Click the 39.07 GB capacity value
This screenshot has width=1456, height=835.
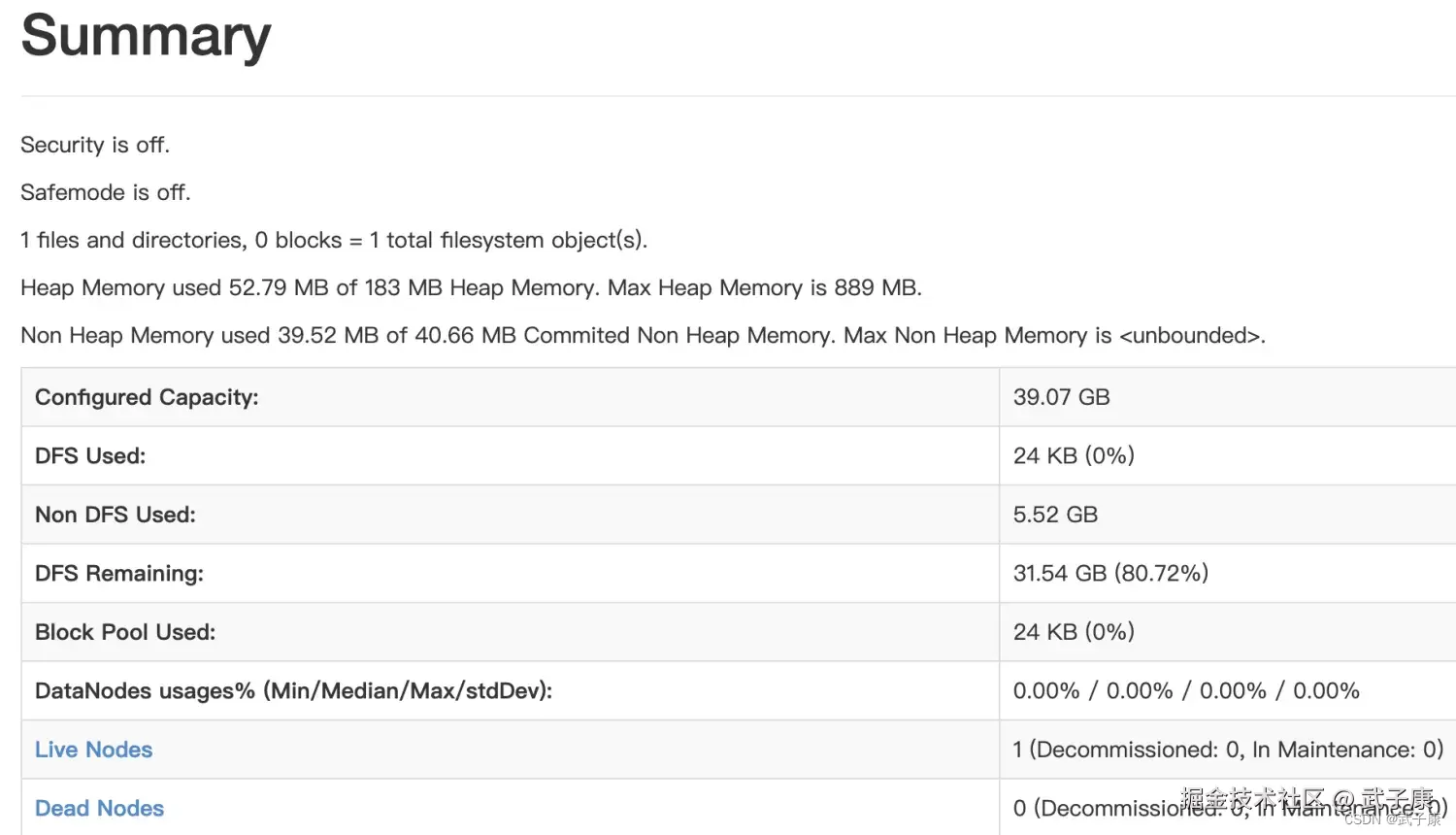click(x=1061, y=397)
